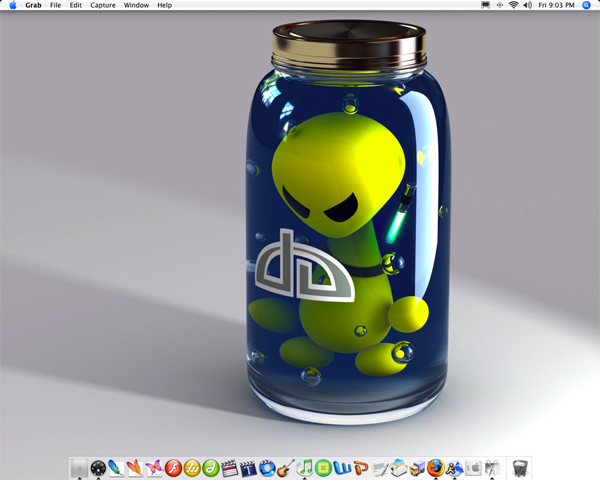
Task: Launch Transmit truck icon
Action: (x=417, y=468)
